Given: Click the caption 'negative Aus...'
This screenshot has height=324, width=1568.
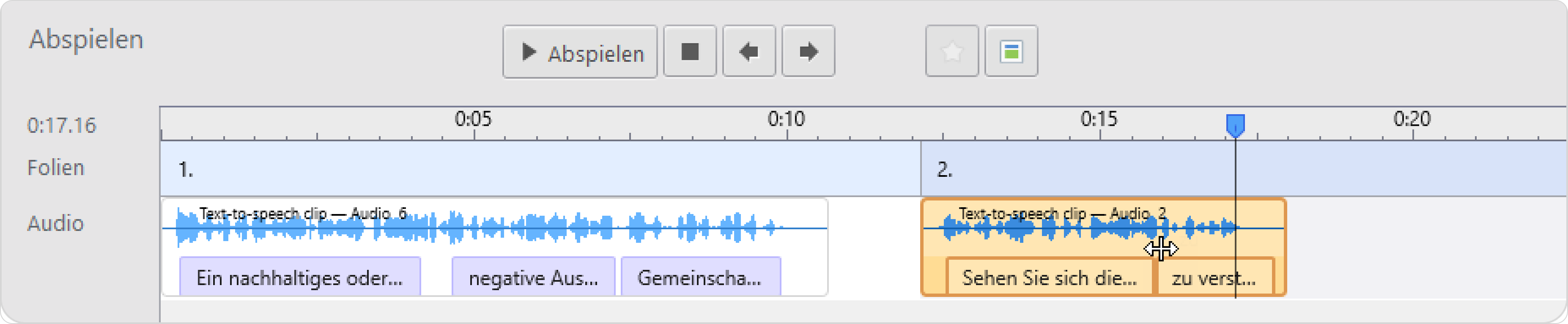Looking at the screenshot, I should (x=533, y=277).
